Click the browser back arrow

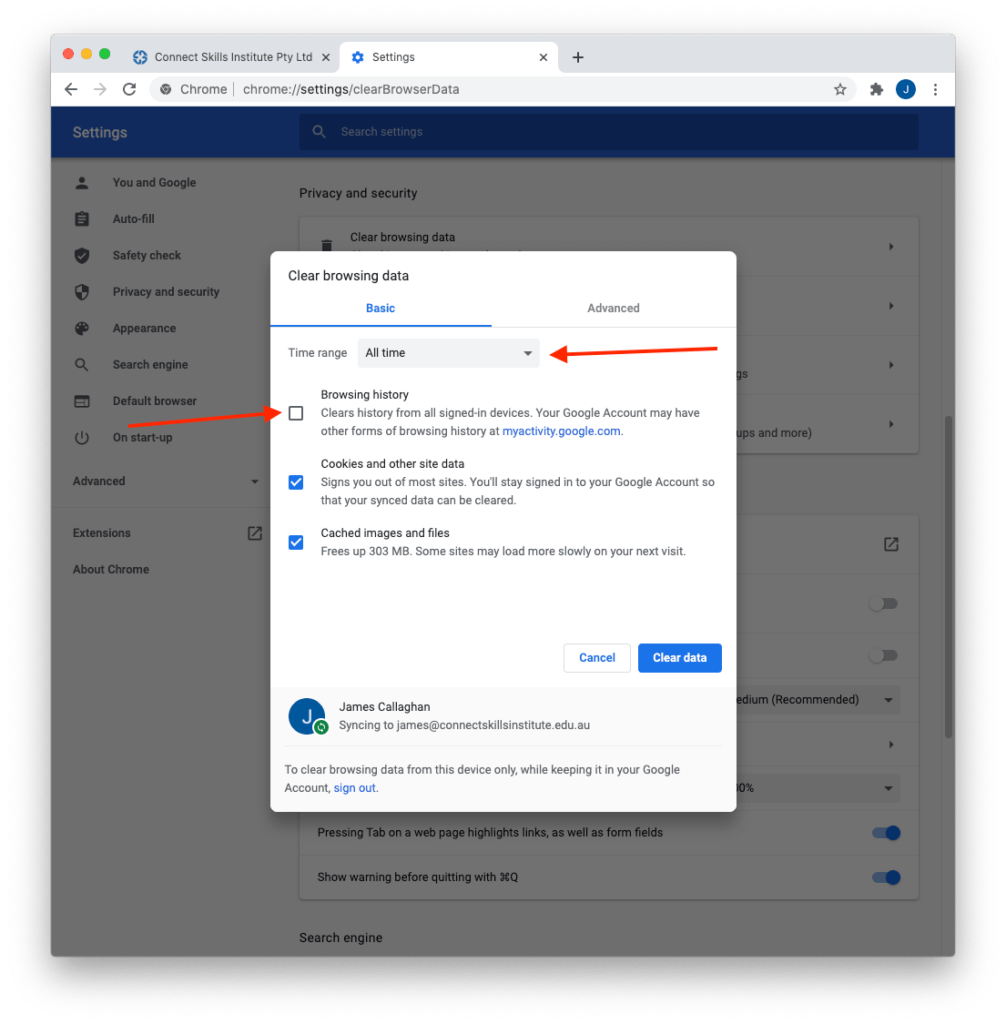(71, 89)
